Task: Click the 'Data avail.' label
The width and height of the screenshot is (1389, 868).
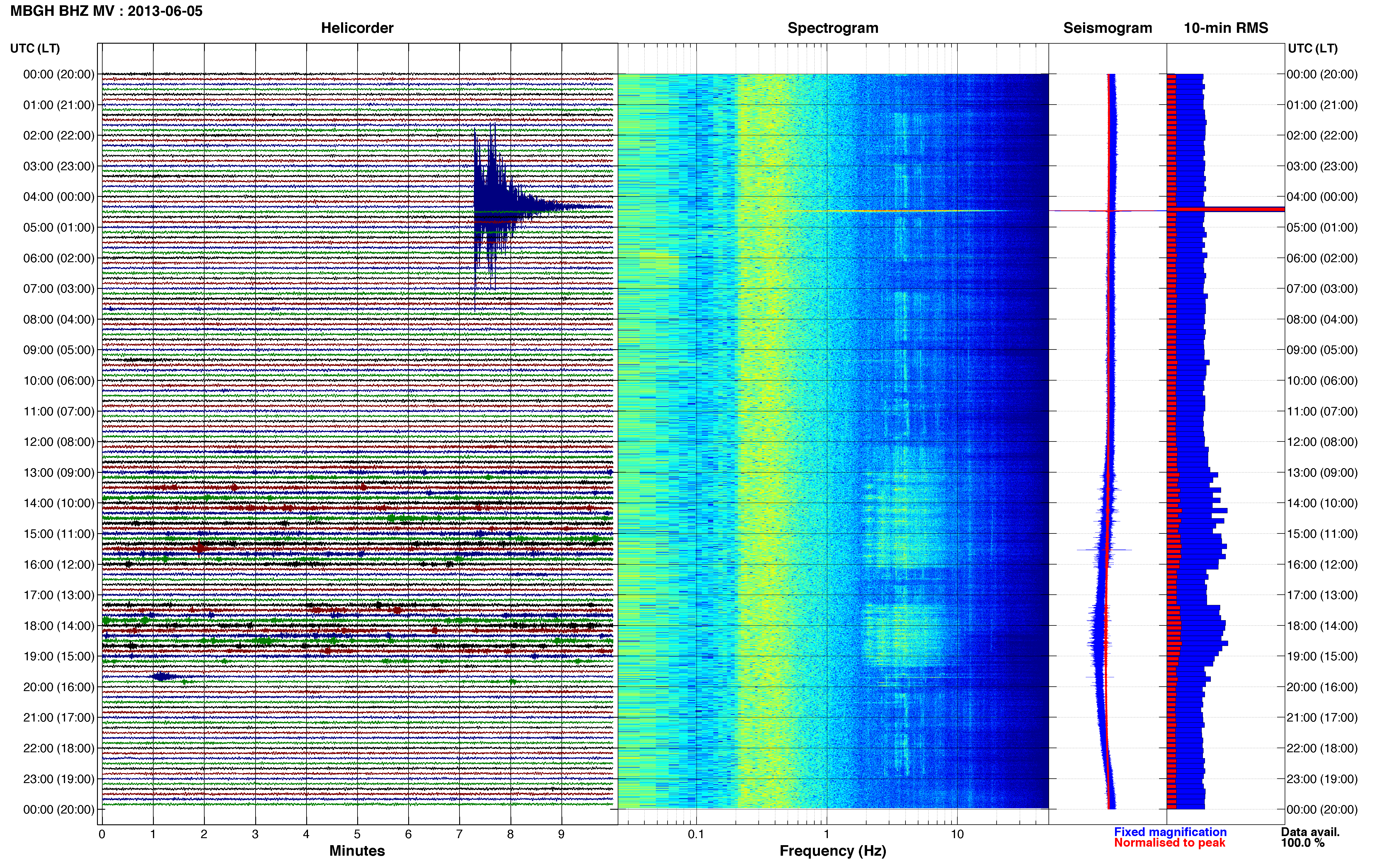Action: click(1310, 832)
